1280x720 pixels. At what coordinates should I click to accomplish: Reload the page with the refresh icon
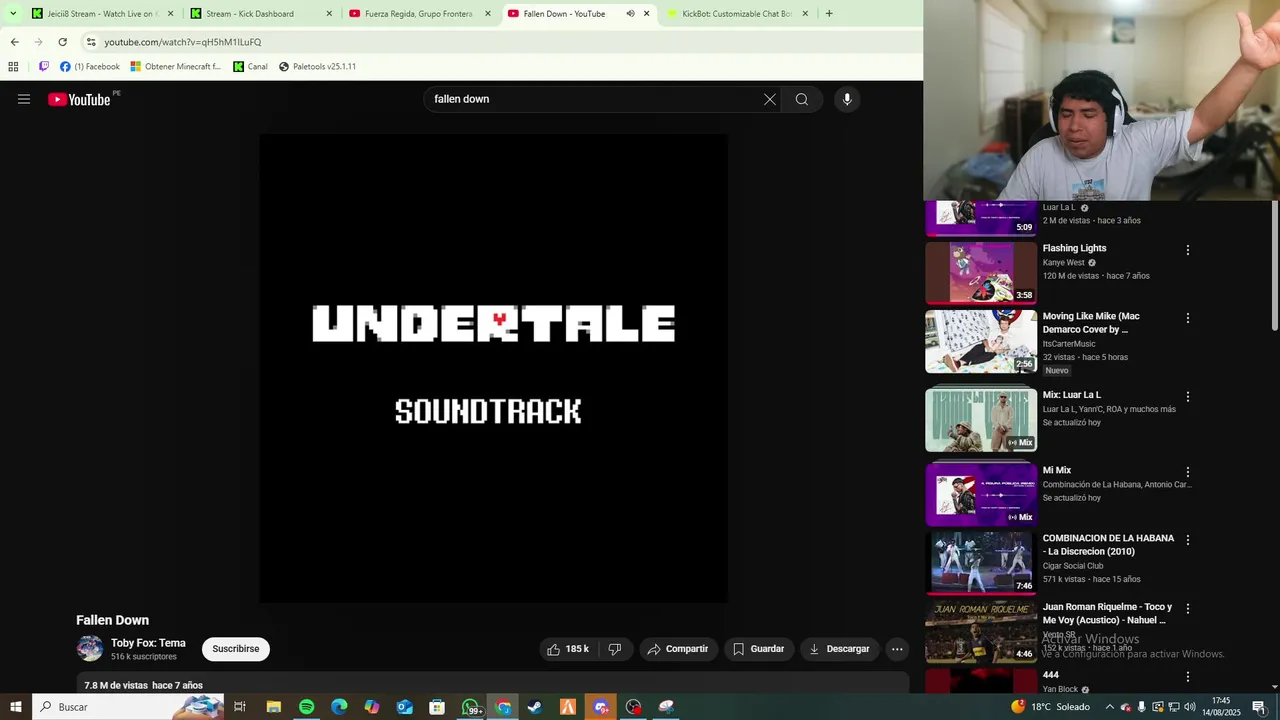click(x=62, y=42)
